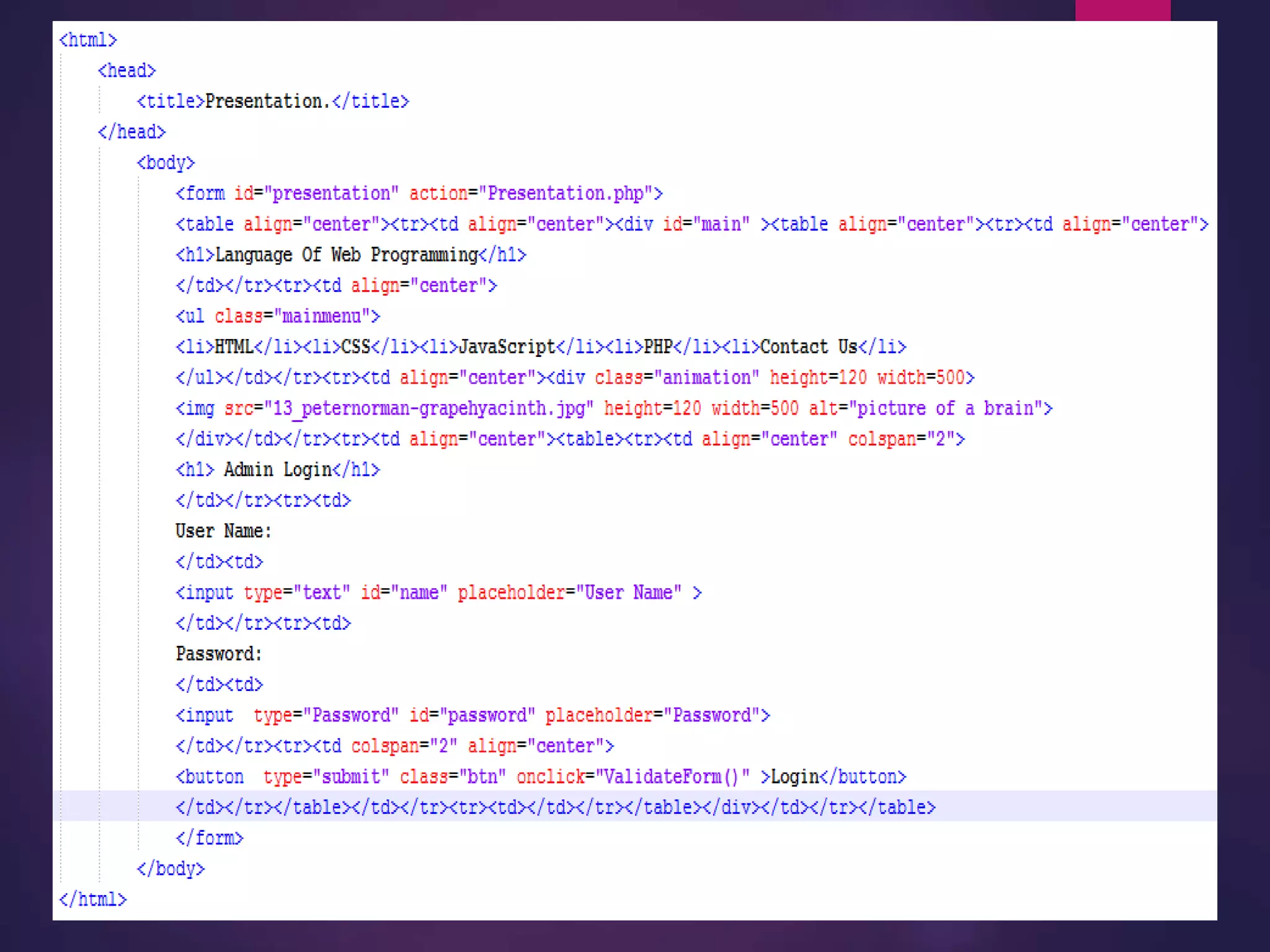
Task: Click the 'Contact Us' list item text
Action: tap(809, 347)
